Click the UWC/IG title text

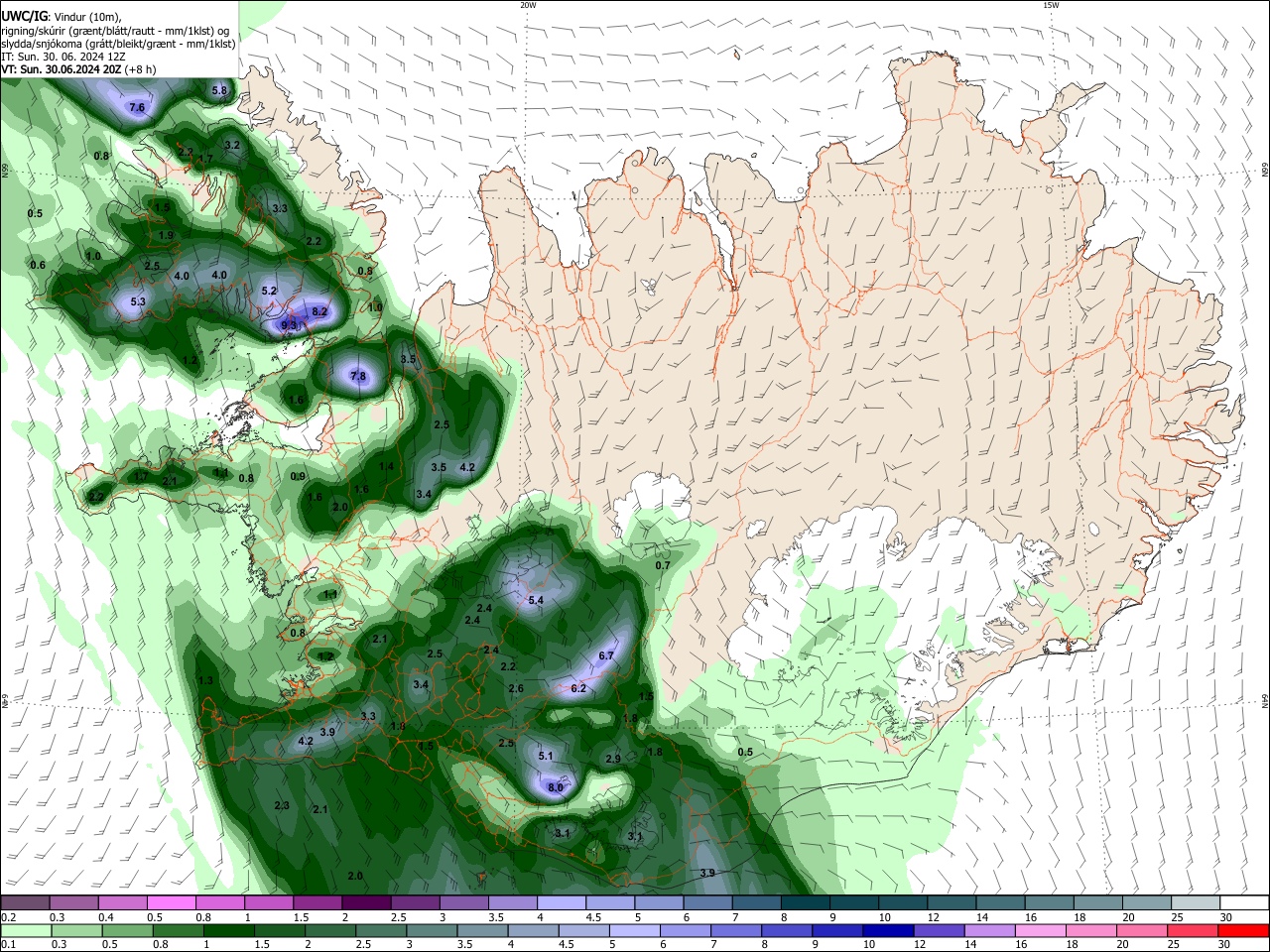(x=24, y=17)
